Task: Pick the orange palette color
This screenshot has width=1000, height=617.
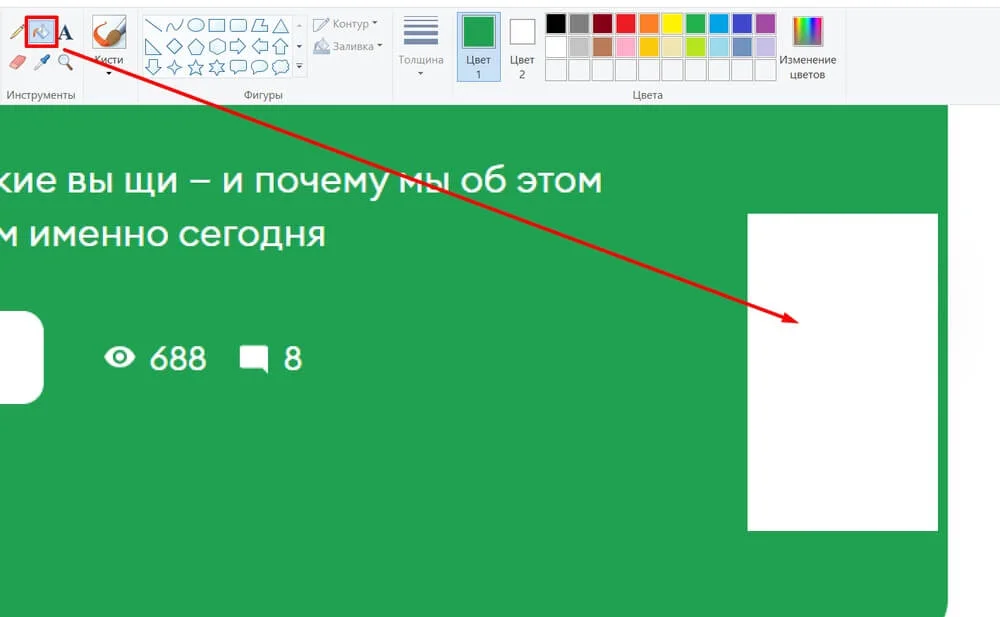Action: (649, 24)
